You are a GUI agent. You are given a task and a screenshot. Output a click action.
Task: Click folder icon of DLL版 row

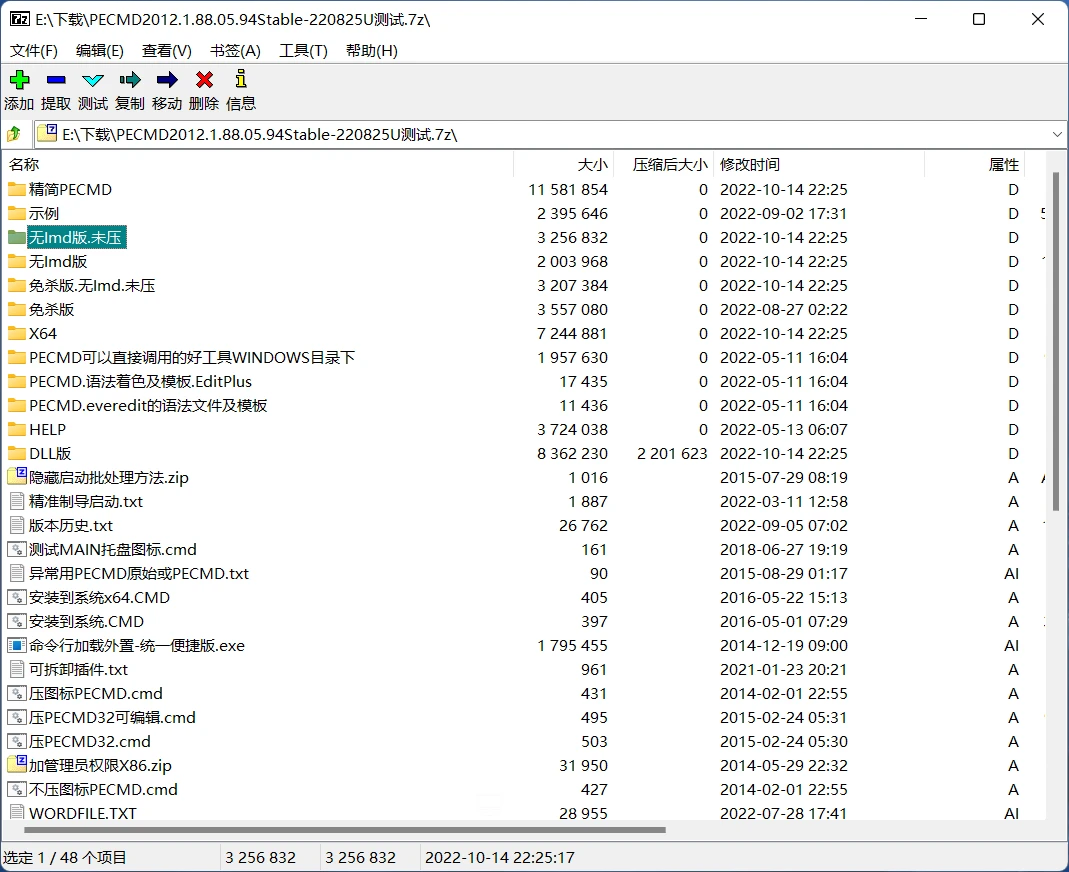pos(16,453)
